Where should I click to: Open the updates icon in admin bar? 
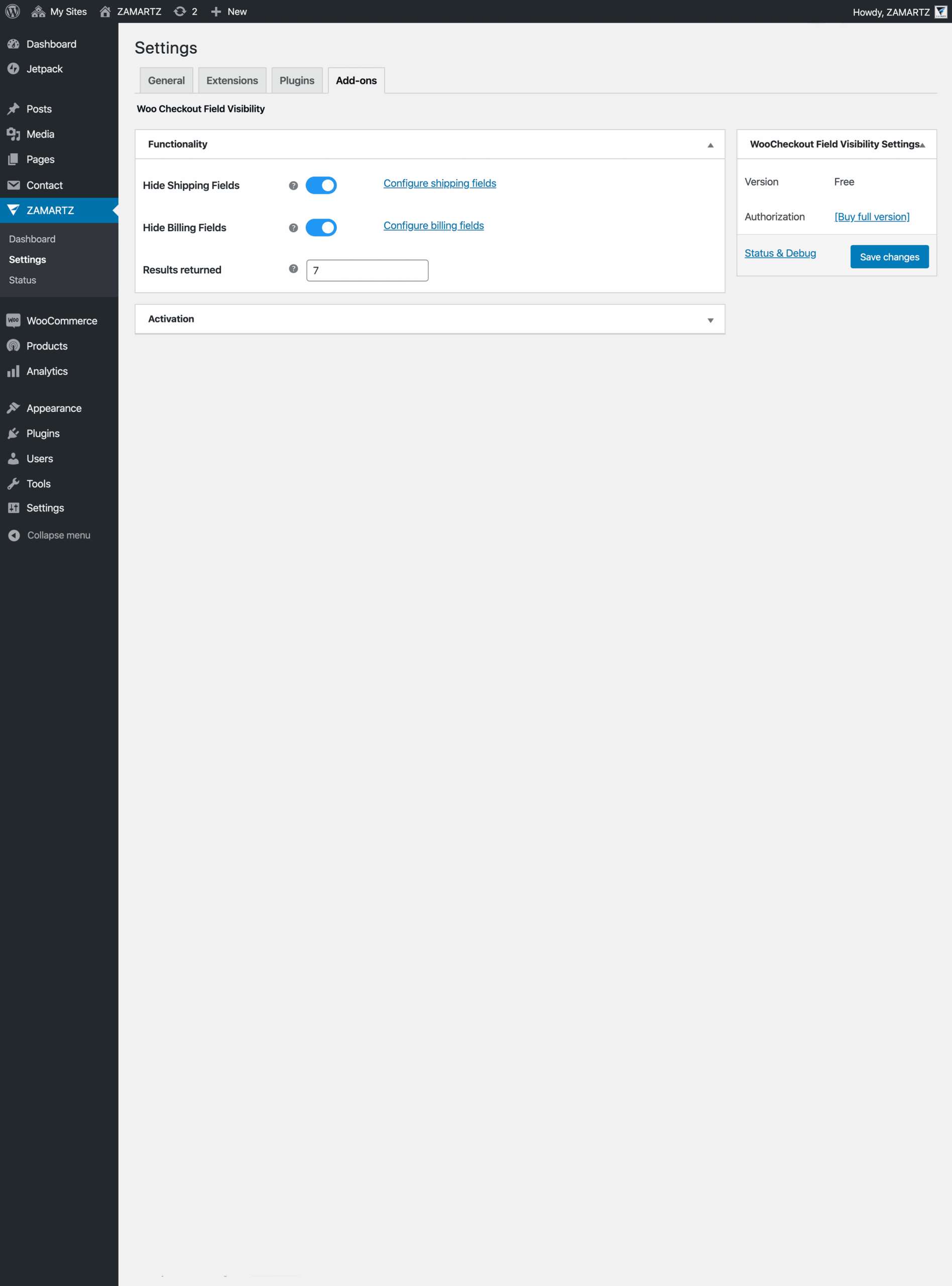click(180, 11)
